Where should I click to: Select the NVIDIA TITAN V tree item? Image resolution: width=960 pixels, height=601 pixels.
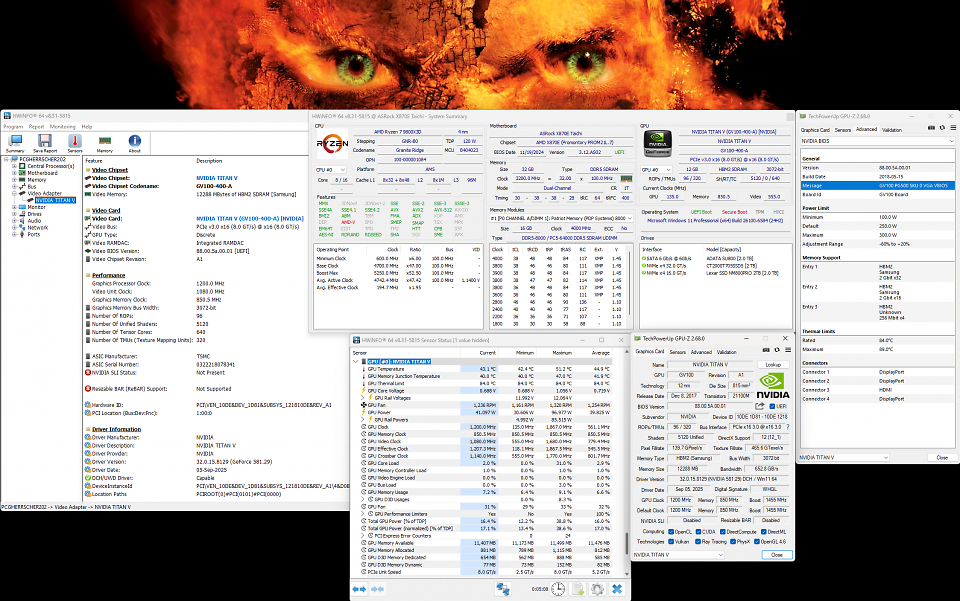click(55, 200)
